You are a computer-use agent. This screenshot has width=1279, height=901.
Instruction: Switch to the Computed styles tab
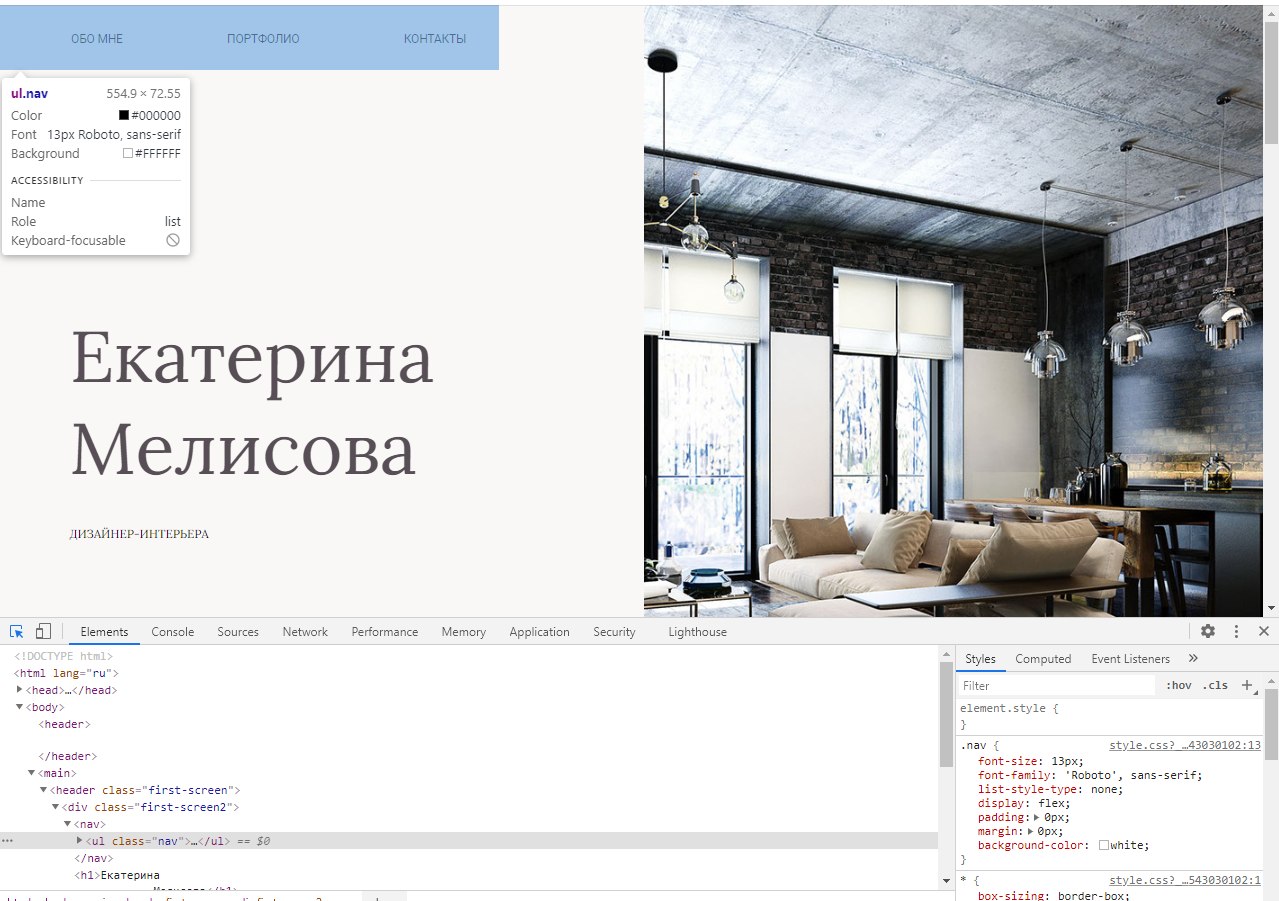(1043, 659)
